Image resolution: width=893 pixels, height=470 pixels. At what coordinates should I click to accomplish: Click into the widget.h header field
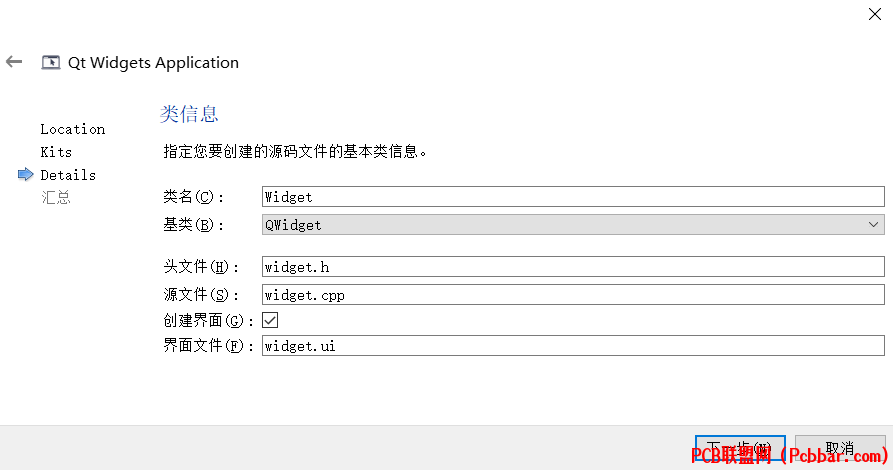pyautogui.click(x=573, y=267)
